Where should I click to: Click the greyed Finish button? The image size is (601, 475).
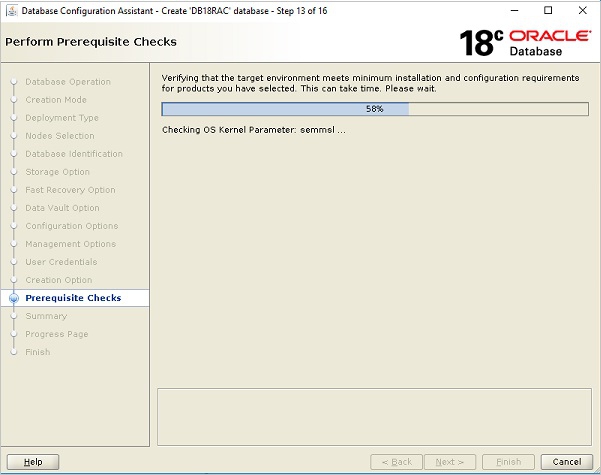(508, 462)
